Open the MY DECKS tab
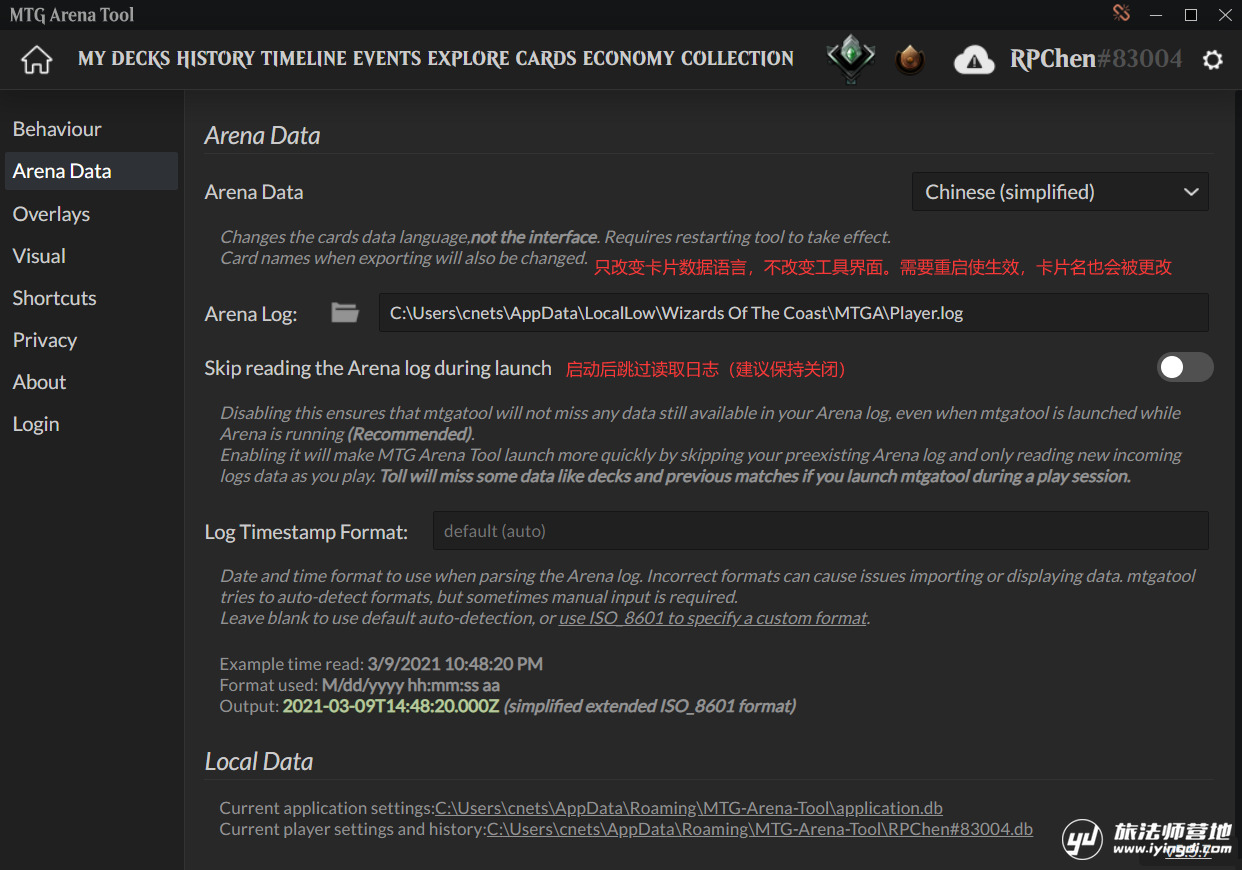Viewport: 1242px width, 870px height. click(x=124, y=59)
